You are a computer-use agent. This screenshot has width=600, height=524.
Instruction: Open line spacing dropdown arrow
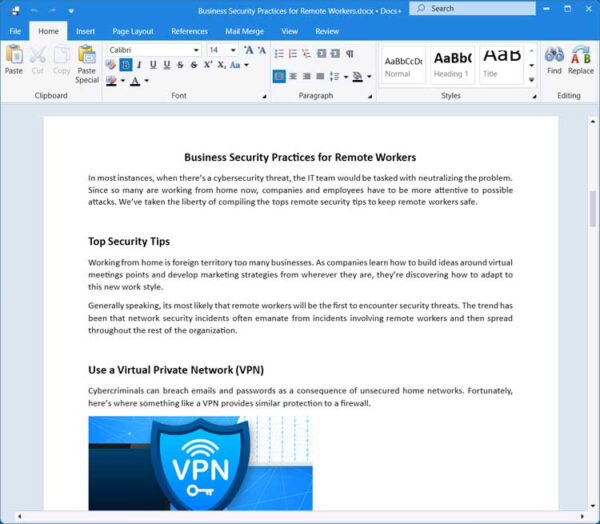(x=346, y=77)
